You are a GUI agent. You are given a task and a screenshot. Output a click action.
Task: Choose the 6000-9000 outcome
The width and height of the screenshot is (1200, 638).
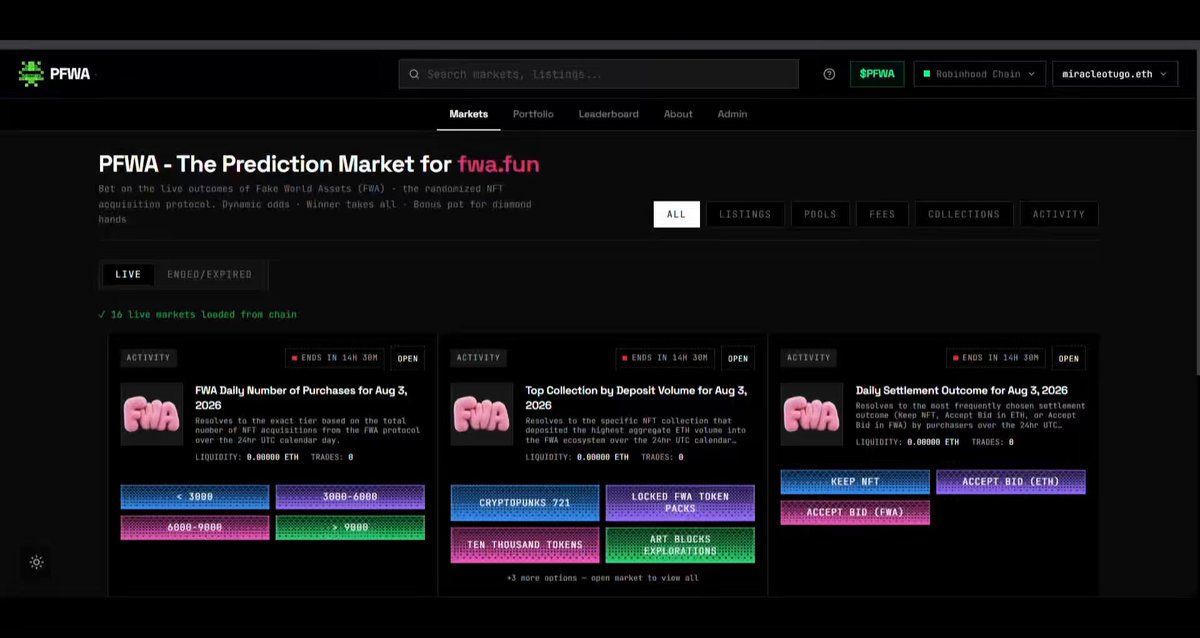click(195, 528)
